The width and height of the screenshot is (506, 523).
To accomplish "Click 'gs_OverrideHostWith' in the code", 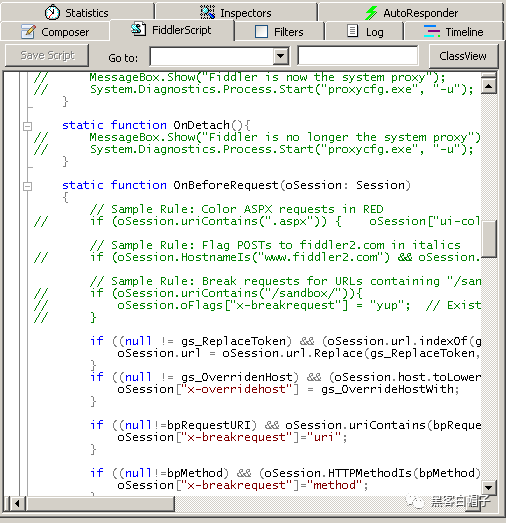I will point(387,389).
